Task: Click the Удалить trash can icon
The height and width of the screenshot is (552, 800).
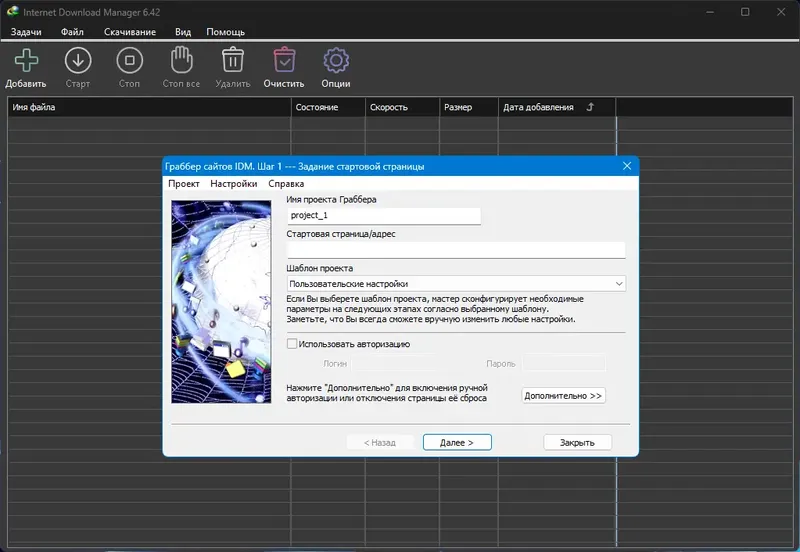Action: [x=232, y=61]
